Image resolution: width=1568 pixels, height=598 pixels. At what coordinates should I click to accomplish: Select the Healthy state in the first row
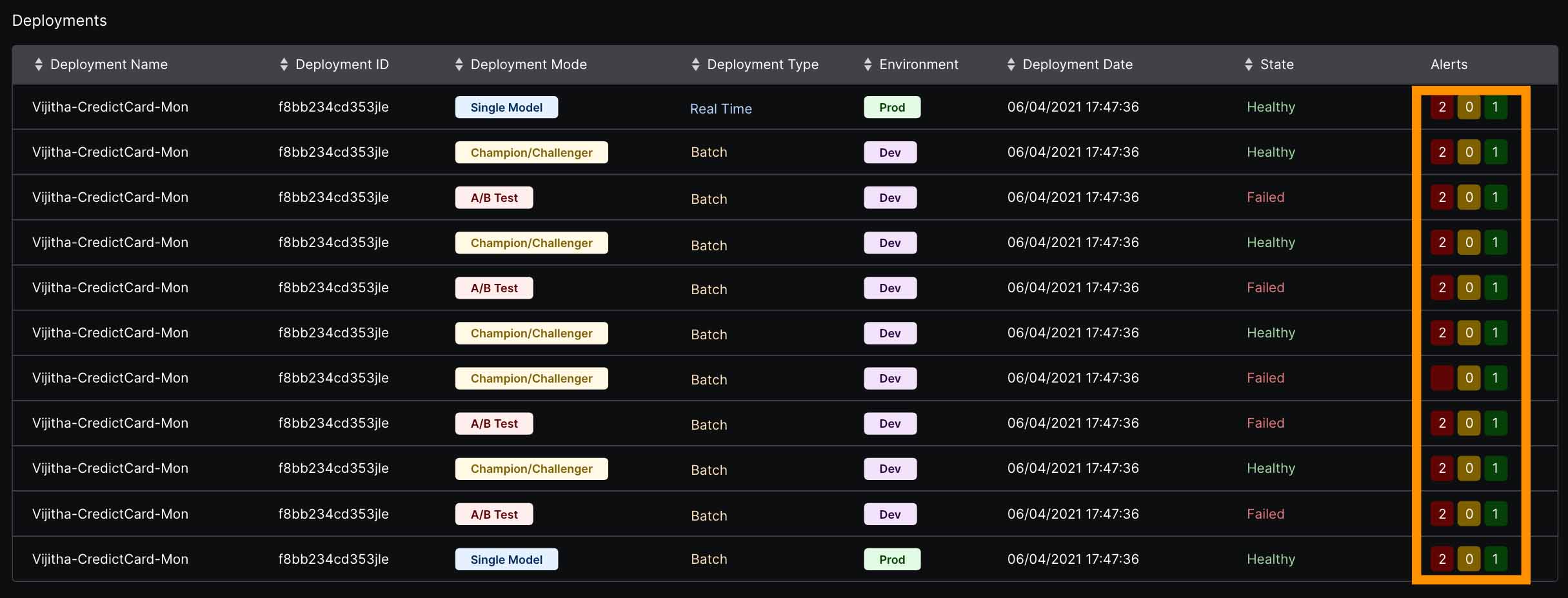click(x=1270, y=107)
